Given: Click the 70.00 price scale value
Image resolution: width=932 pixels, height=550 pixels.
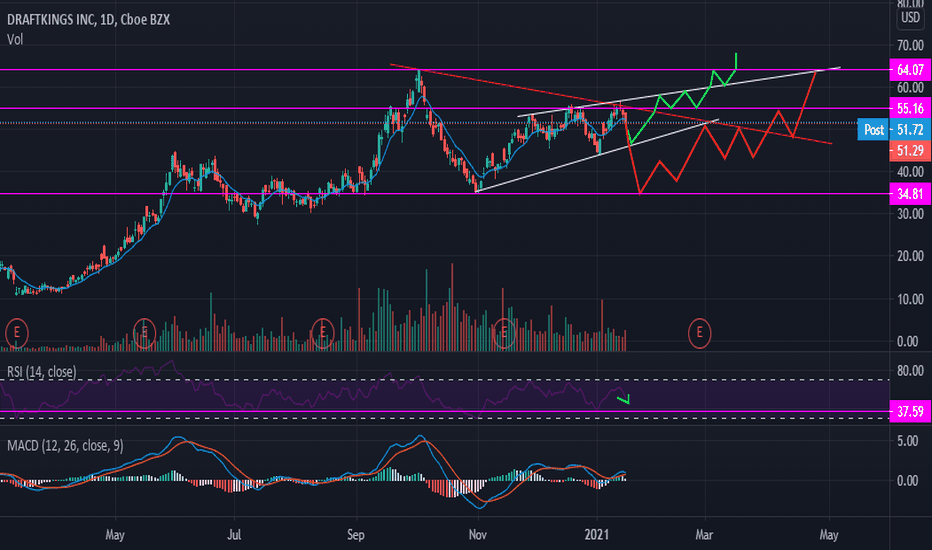Looking at the screenshot, I should click(910, 45).
